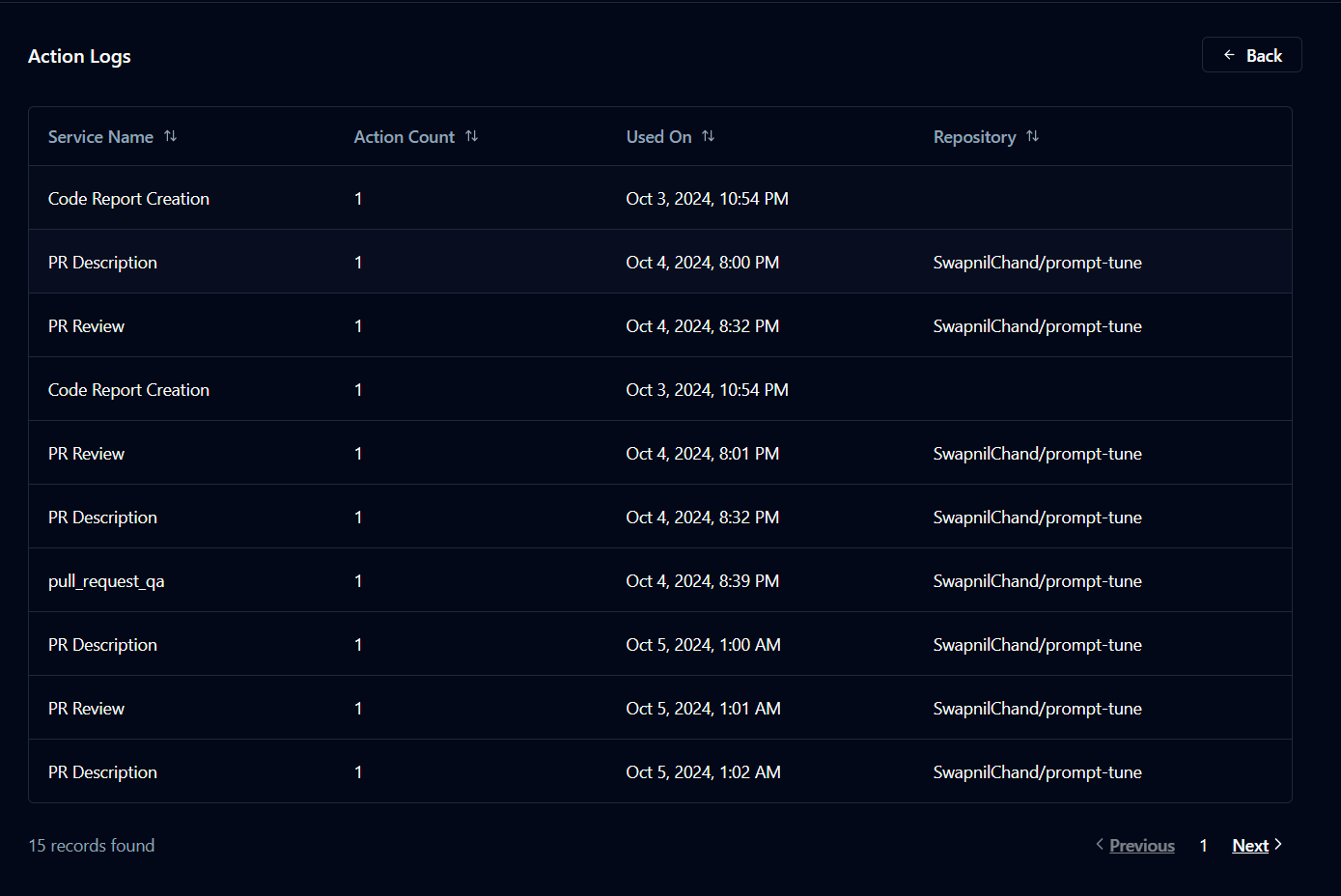Image resolution: width=1341 pixels, height=896 pixels.
Task: Click the PR Review entry from Oct 4
Action: click(x=86, y=325)
